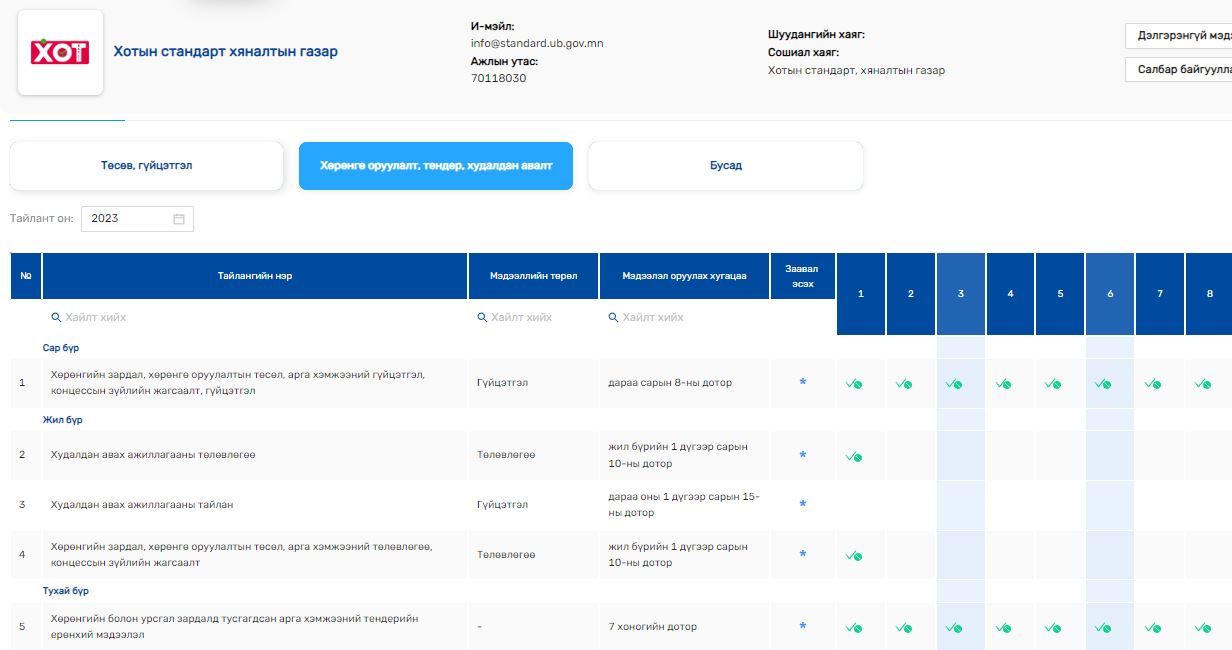Click month 1 checkmark for row 1
This screenshot has height=650, width=1232.
coord(853,384)
